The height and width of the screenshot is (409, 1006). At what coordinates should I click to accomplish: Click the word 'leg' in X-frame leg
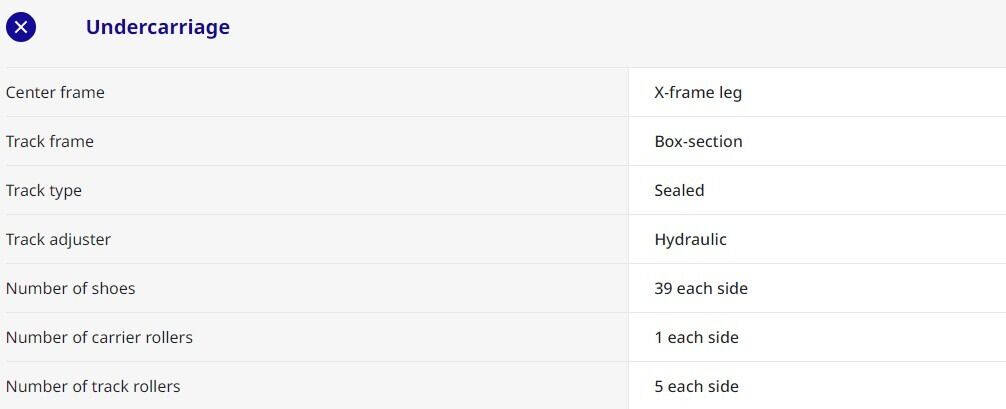(x=730, y=92)
